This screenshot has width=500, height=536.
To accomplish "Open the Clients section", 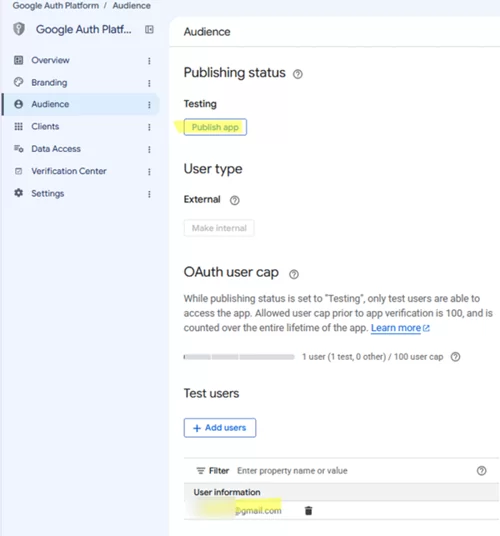I will (45, 126).
